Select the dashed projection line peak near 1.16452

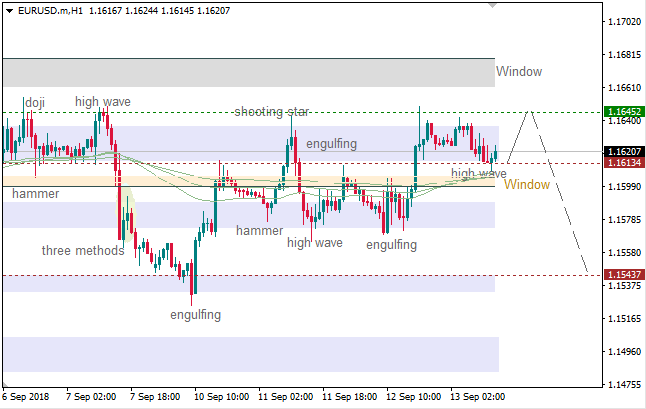(530, 112)
